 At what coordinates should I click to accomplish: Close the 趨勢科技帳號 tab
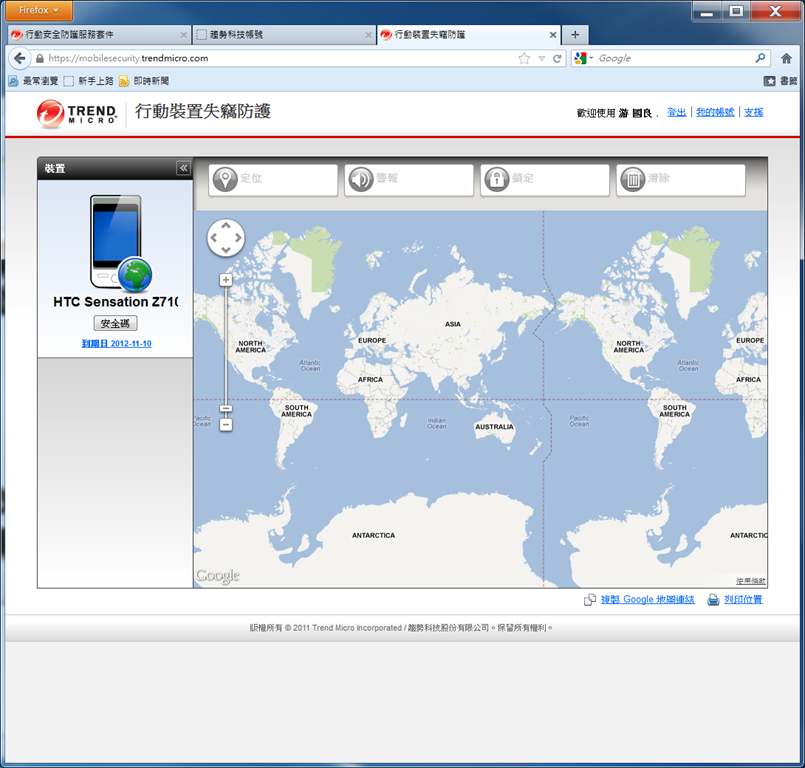[368, 35]
